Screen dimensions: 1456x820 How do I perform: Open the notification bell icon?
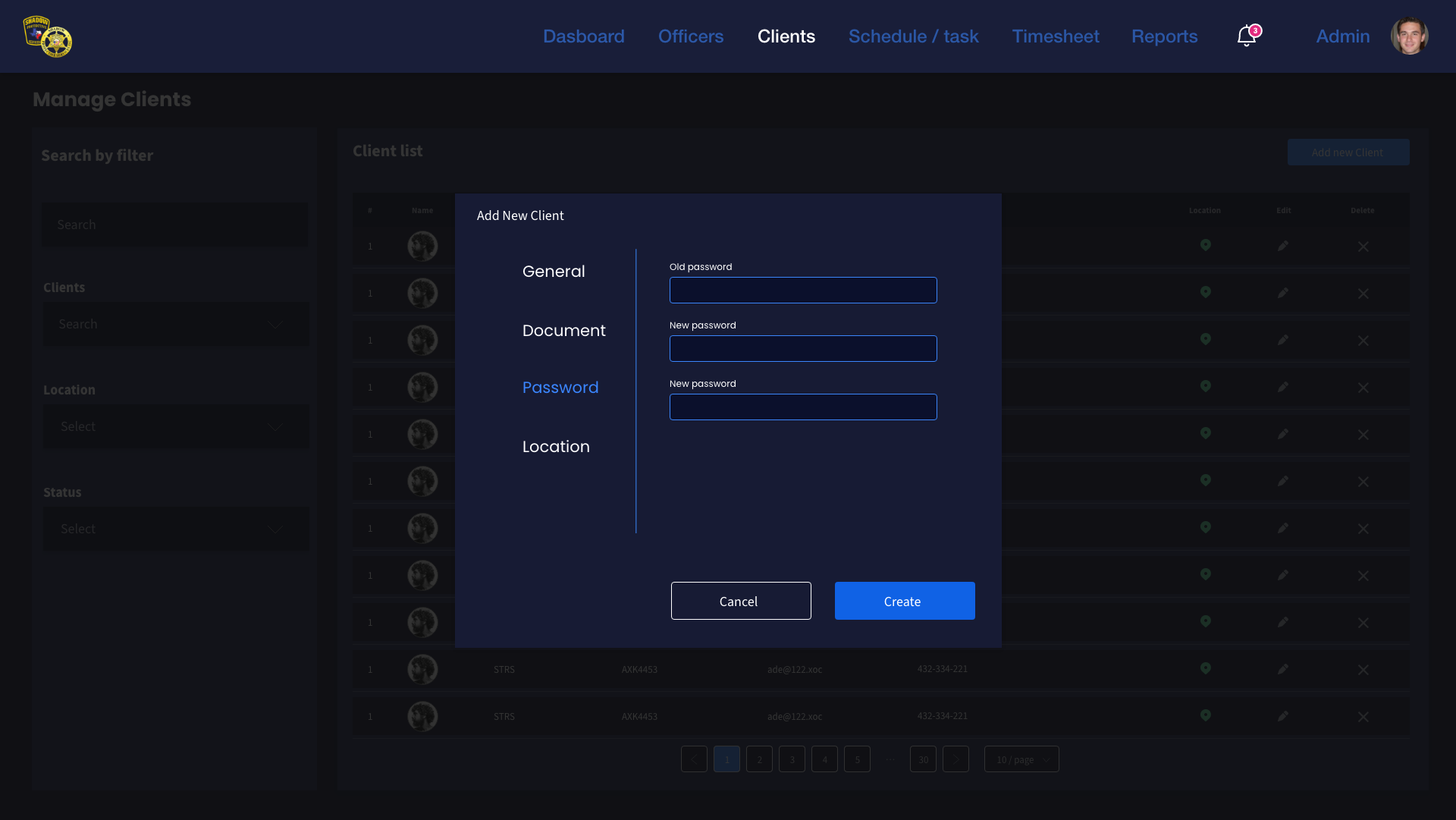[1246, 36]
